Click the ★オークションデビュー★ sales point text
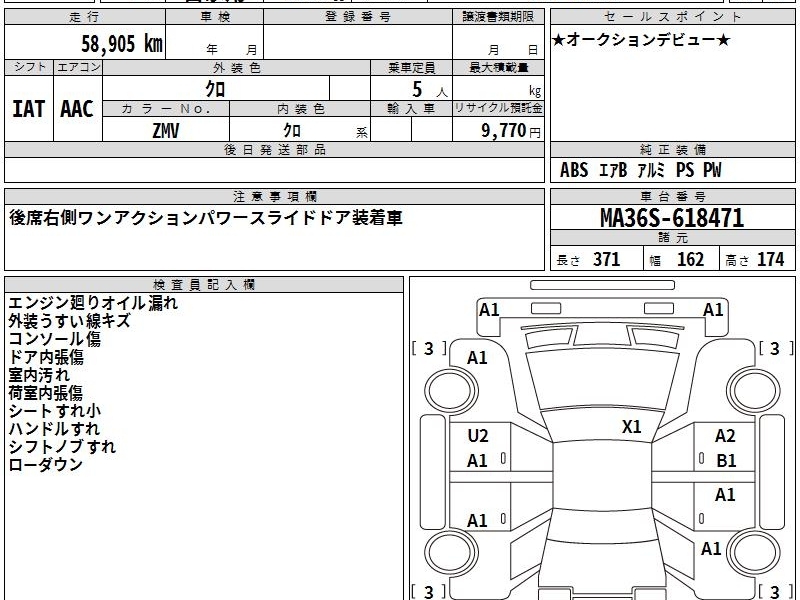Image resolution: width=800 pixels, height=600 pixels. coord(641,40)
